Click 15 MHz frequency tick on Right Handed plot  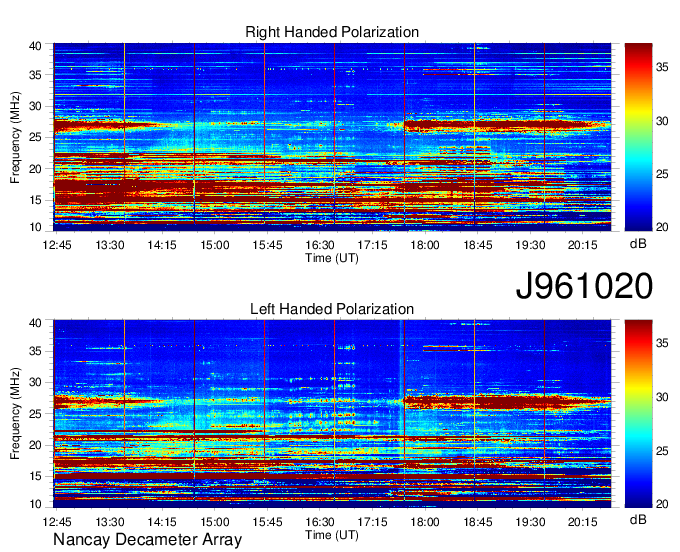coord(35,200)
